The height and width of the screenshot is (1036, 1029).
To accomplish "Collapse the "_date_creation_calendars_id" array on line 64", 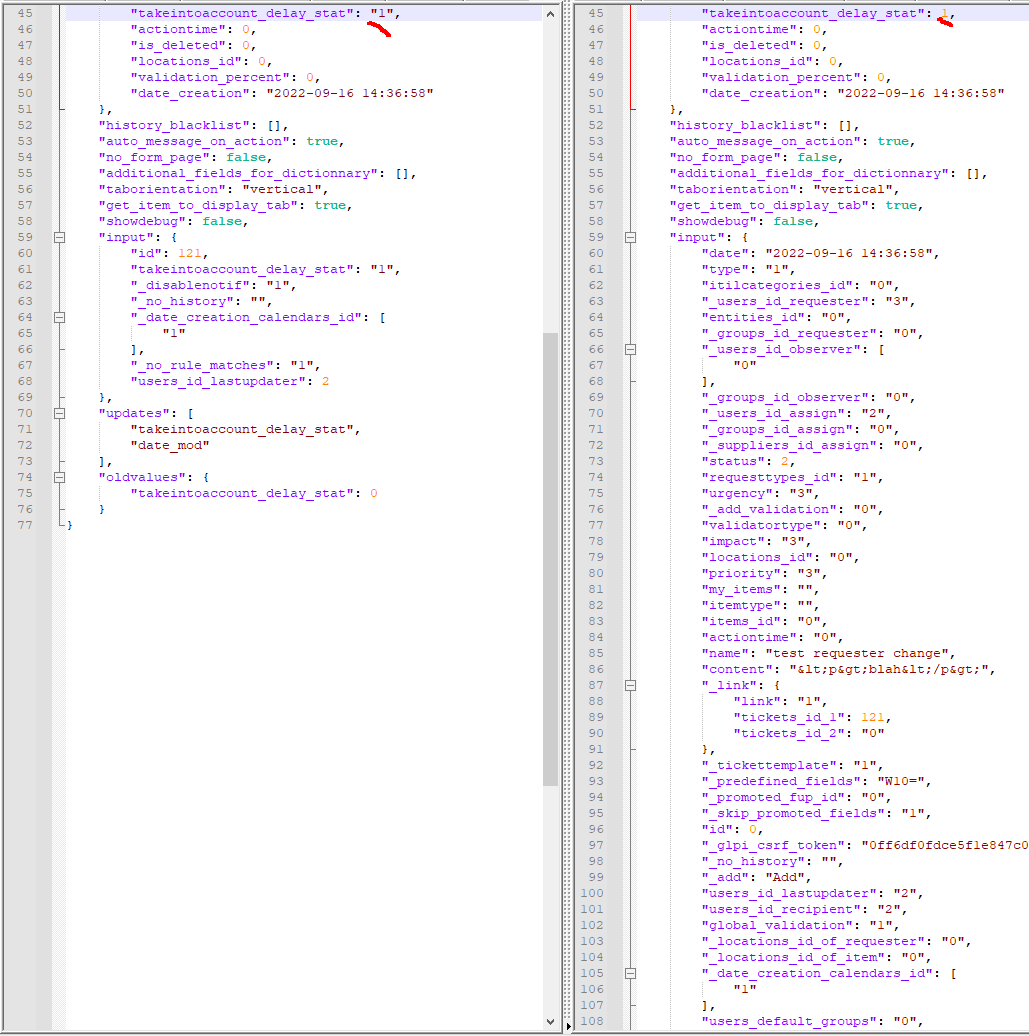I will (57, 317).
